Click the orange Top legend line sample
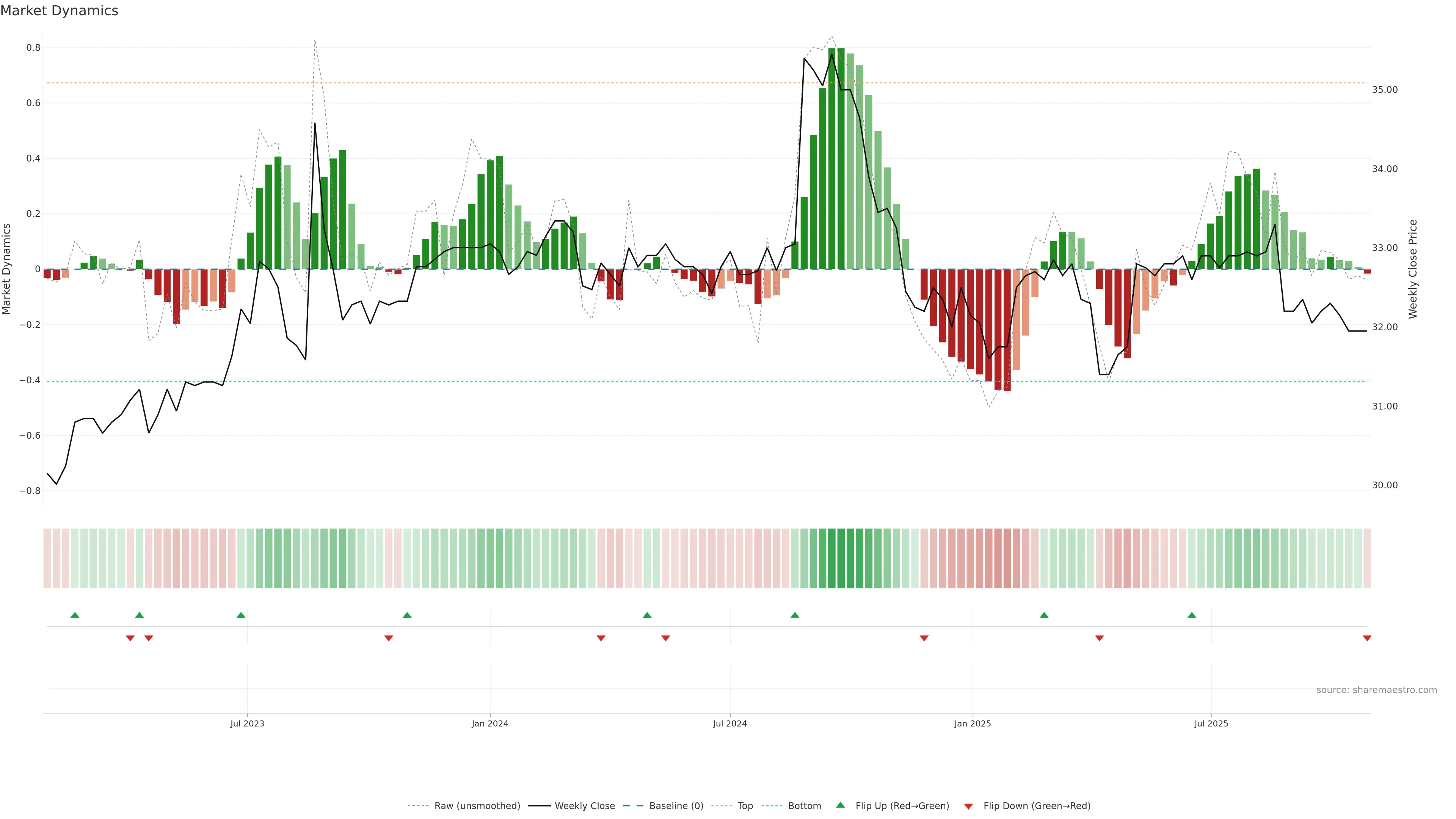Screen dimensions: 1456x819 tap(721, 806)
